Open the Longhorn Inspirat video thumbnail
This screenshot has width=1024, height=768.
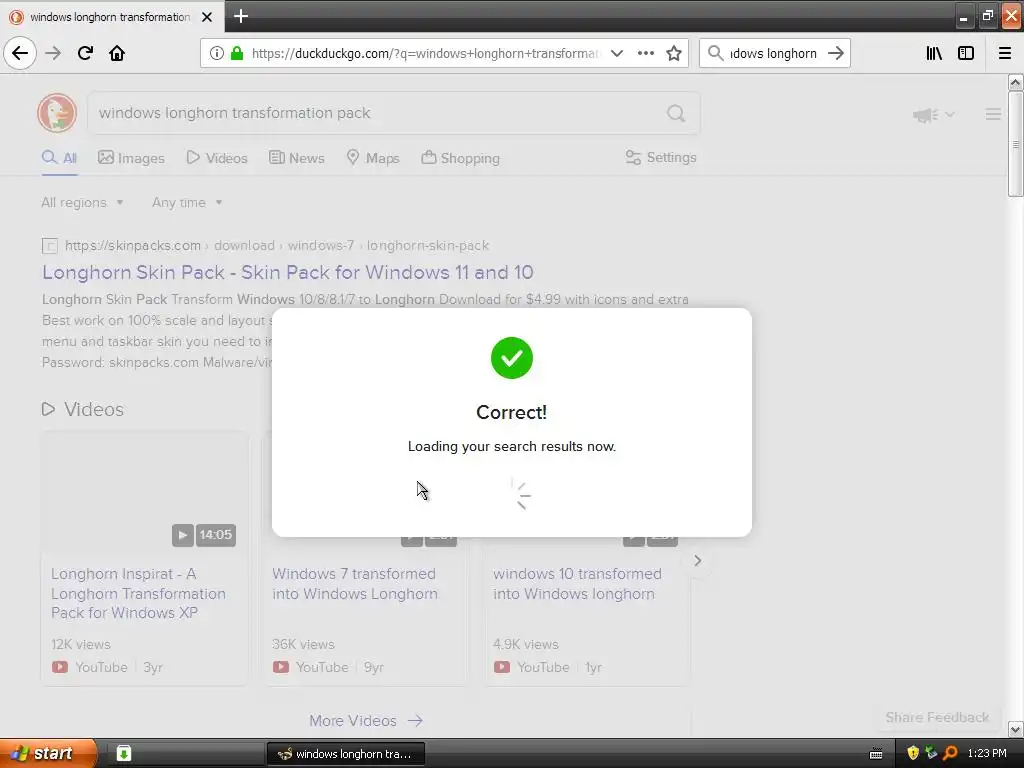[x=144, y=490]
